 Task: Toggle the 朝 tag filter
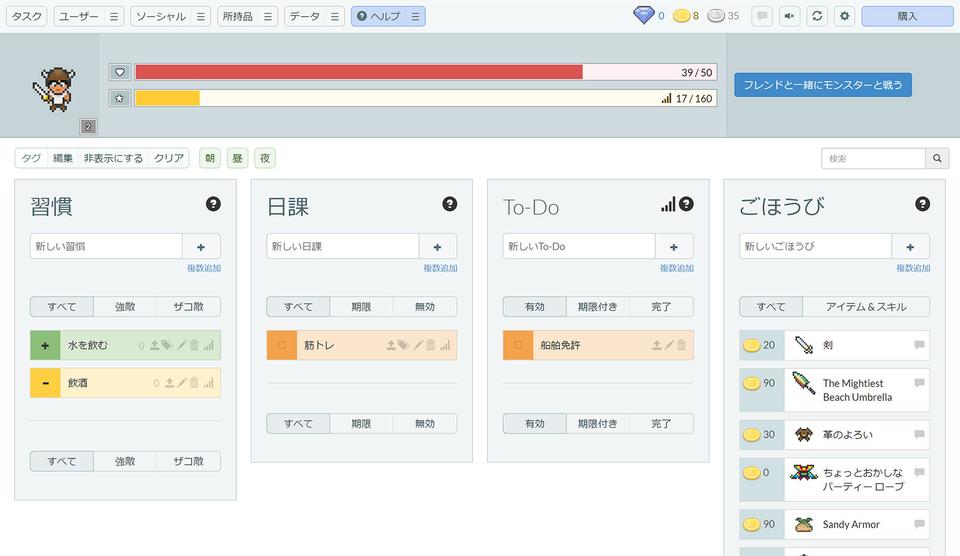pos(210,158)
